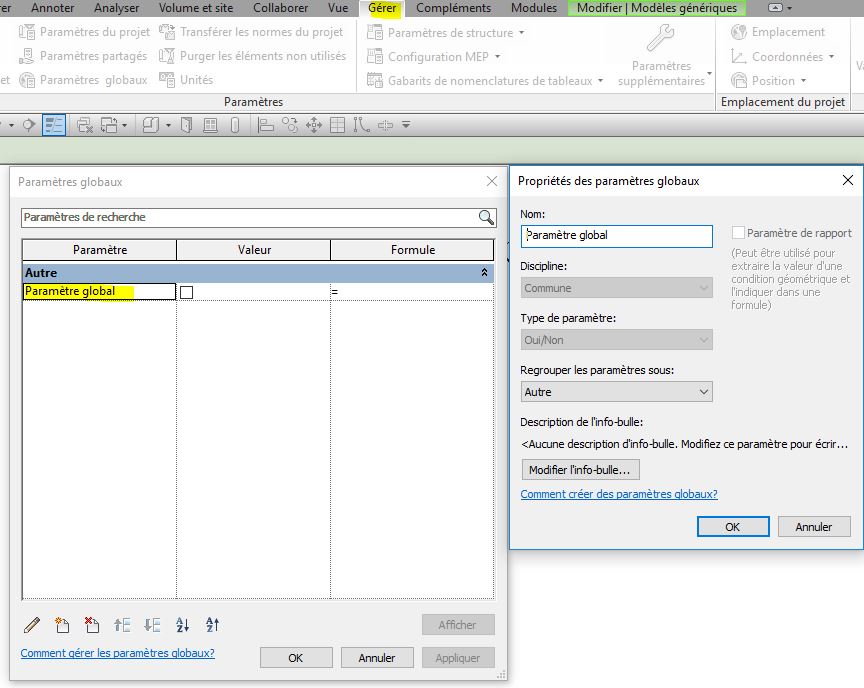
Task: Collapse the Autre parameter group
Action: tap(485, 272)
